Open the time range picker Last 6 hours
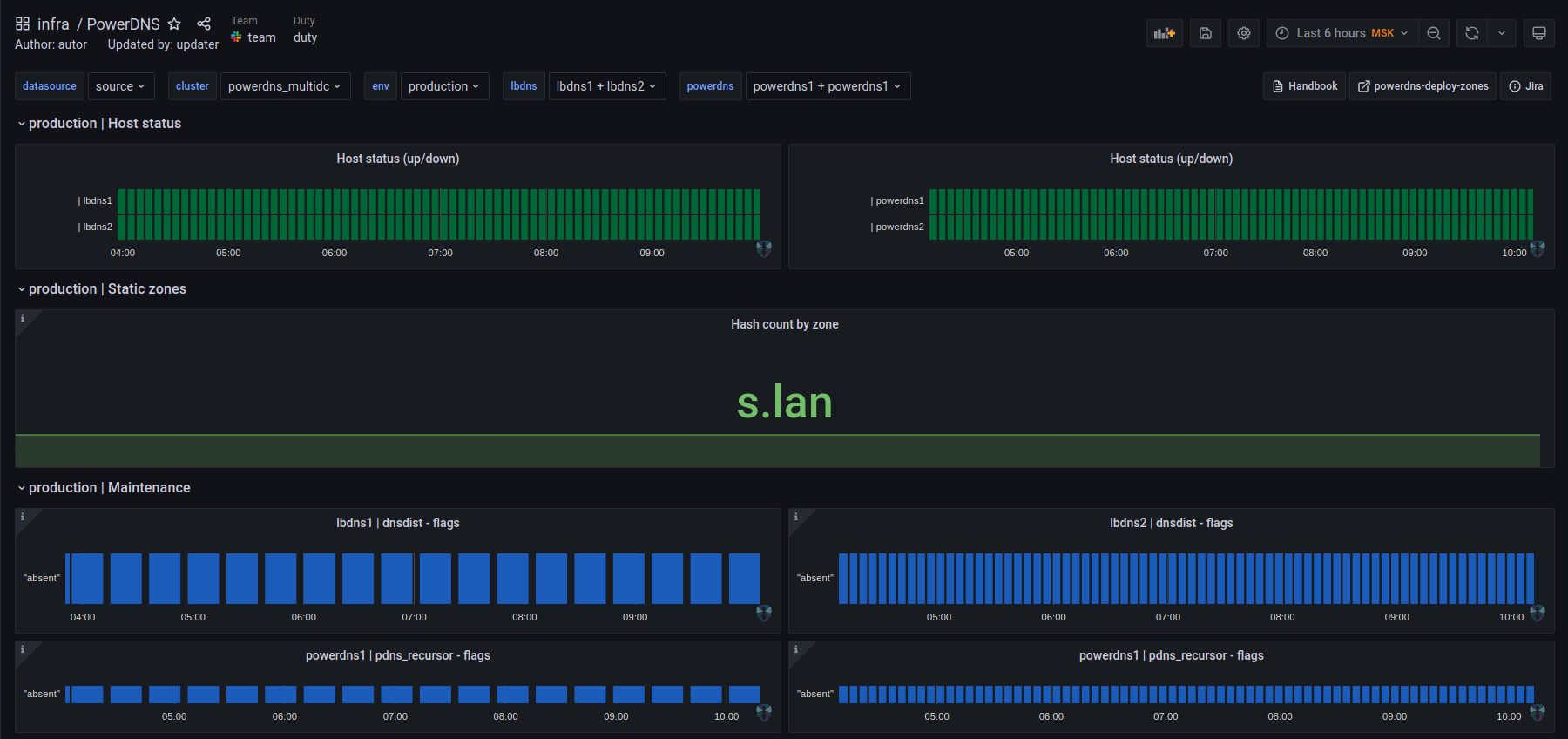 pos(1342,33)
